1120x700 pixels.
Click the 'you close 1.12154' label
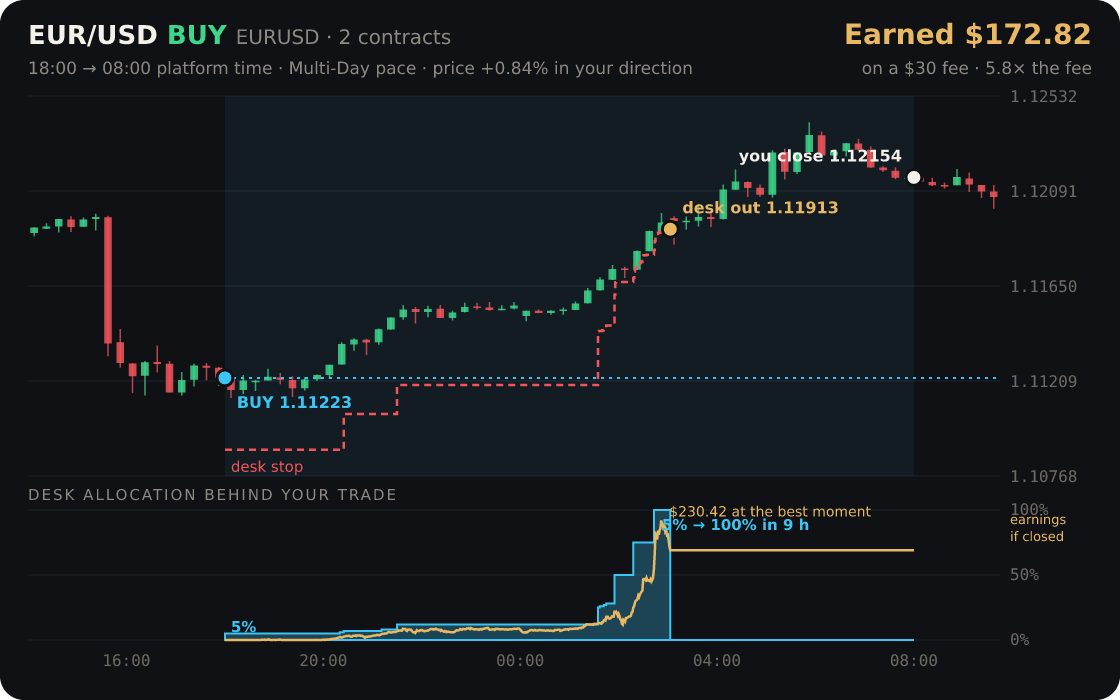[820, 156]
